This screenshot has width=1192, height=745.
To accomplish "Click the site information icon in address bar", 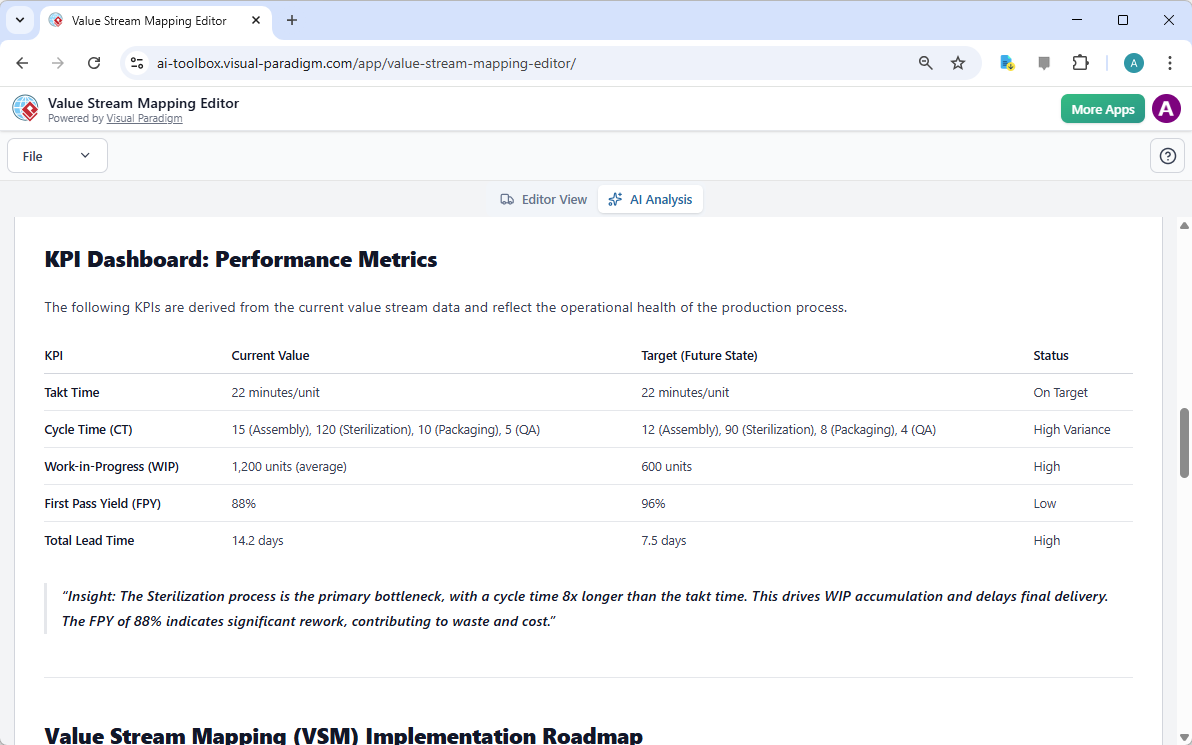I will coord(138,63).
